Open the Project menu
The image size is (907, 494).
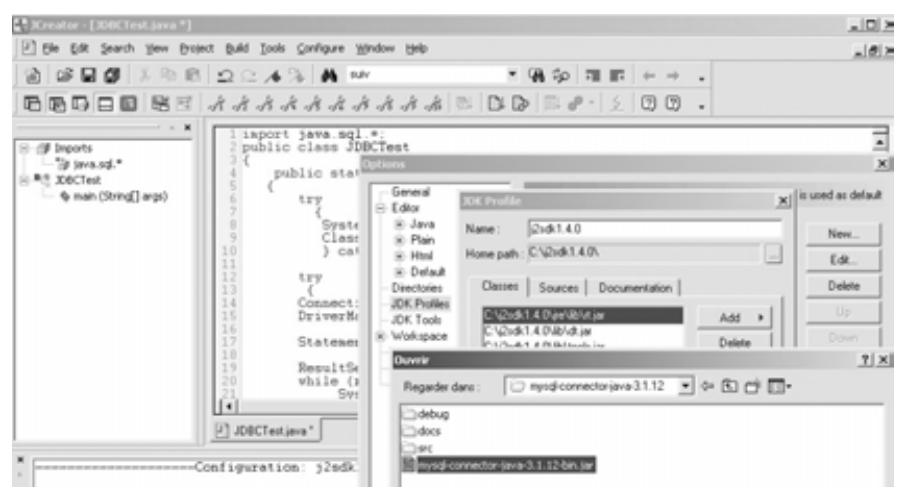pyautogui.click(x=197, y=49)
